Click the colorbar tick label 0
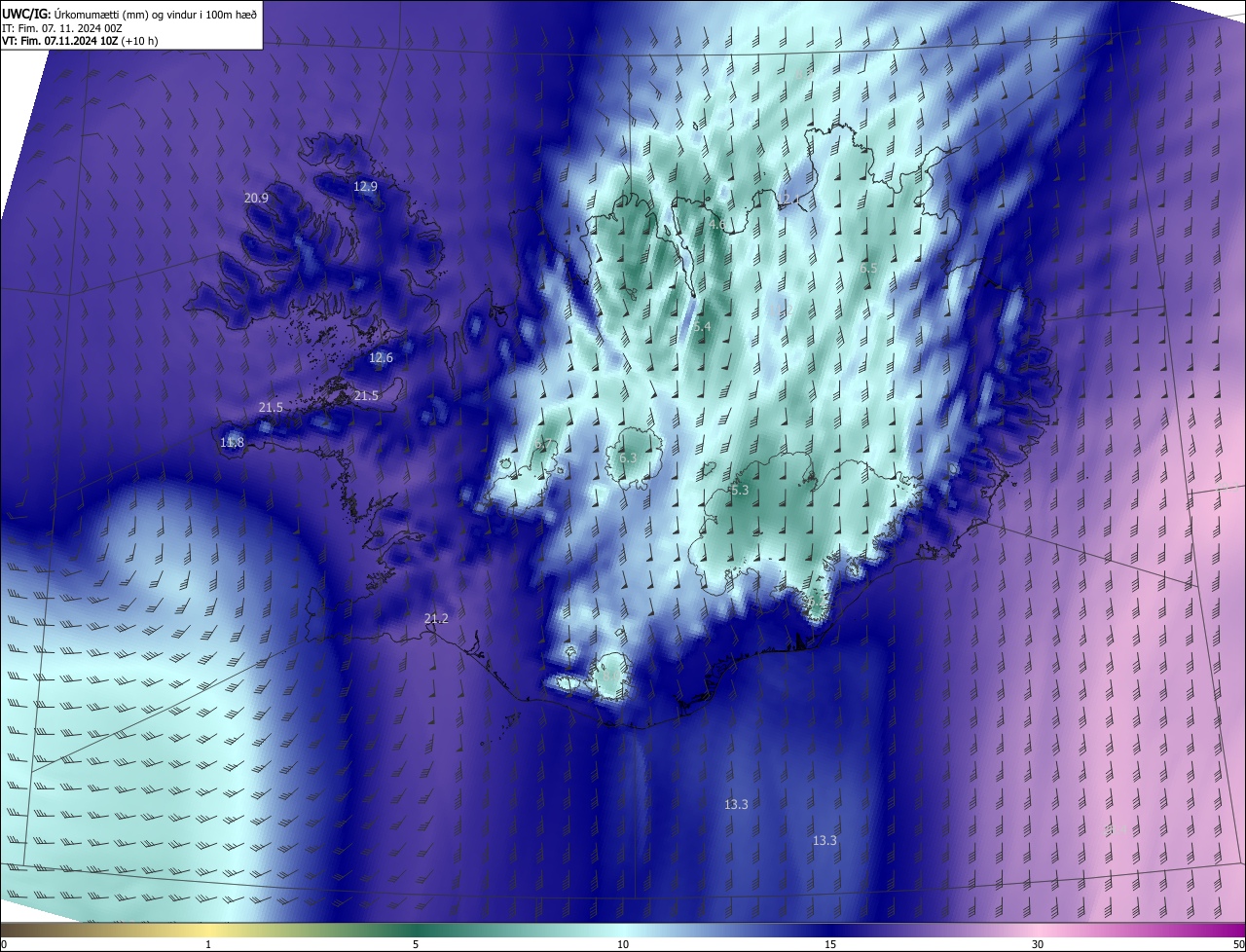This screenshot has width=1246, height=952. (4, 944)
